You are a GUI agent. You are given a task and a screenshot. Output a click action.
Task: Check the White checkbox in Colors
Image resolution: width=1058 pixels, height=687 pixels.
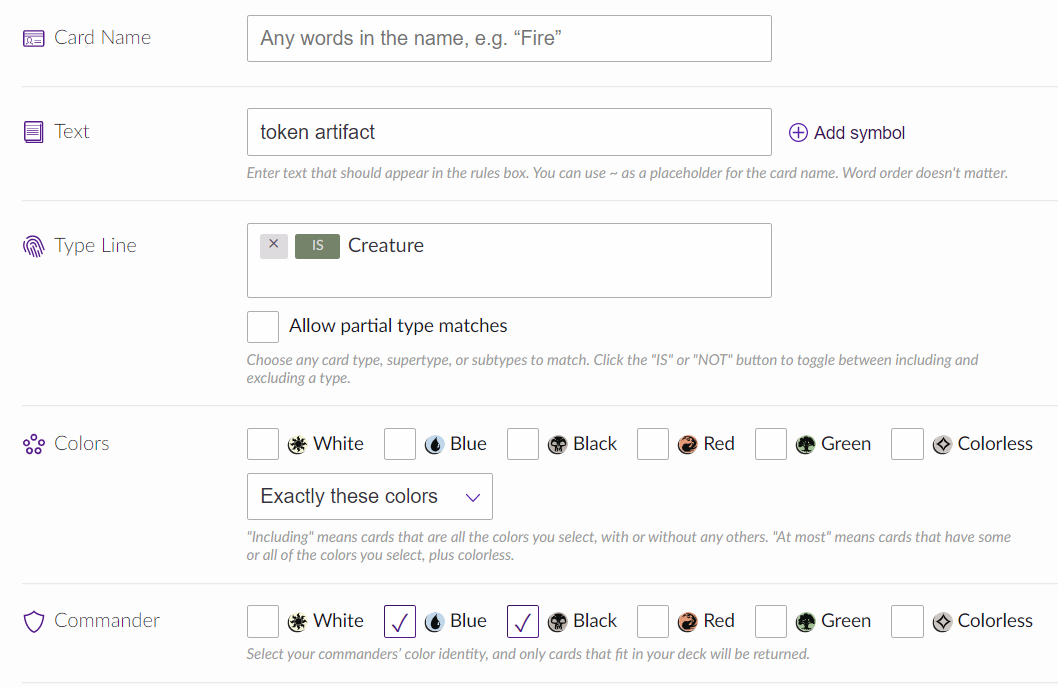(x=263, y=444)
